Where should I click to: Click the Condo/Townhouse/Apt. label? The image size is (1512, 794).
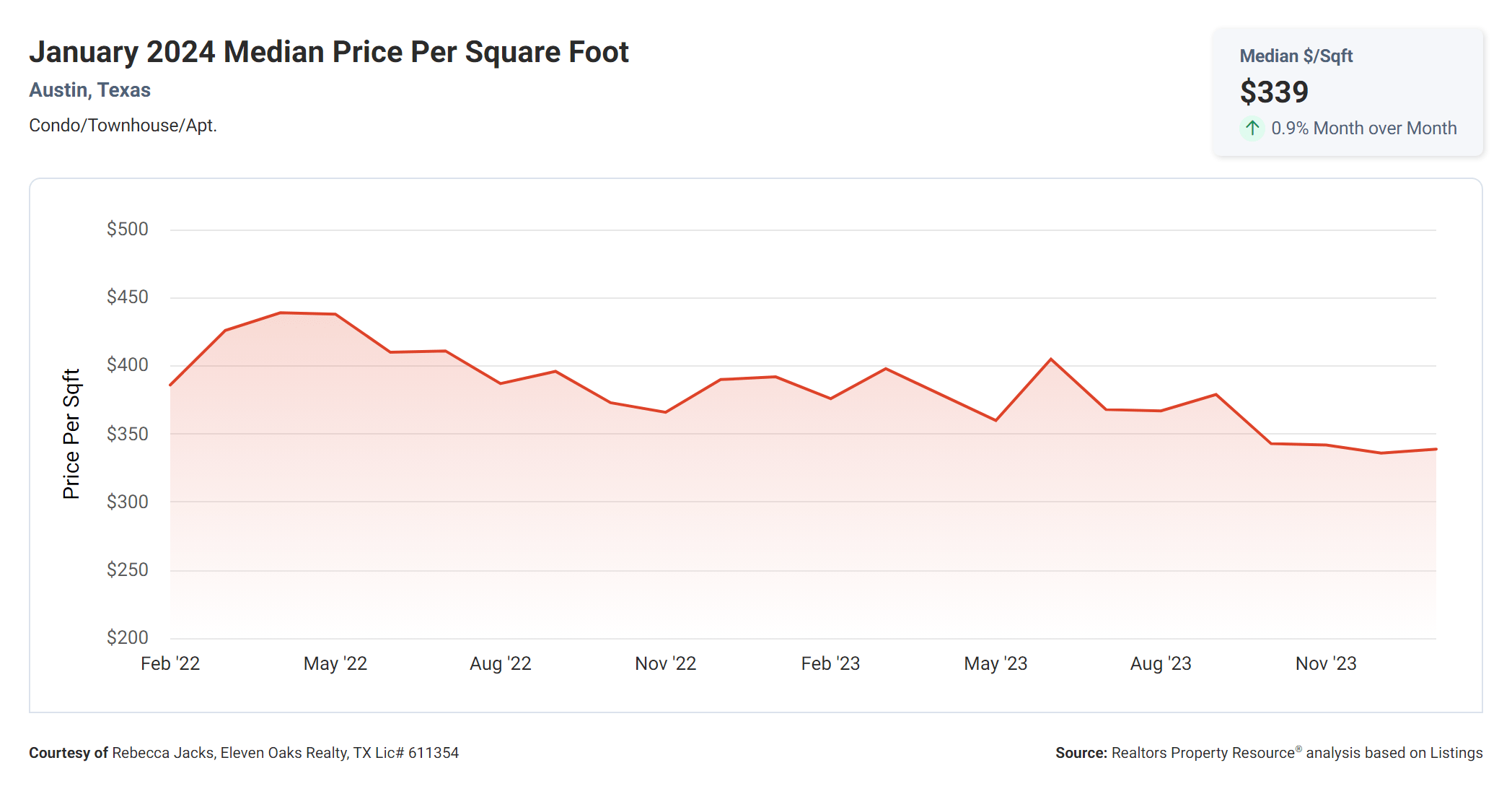pyautogui.click(x=123, y=126)
